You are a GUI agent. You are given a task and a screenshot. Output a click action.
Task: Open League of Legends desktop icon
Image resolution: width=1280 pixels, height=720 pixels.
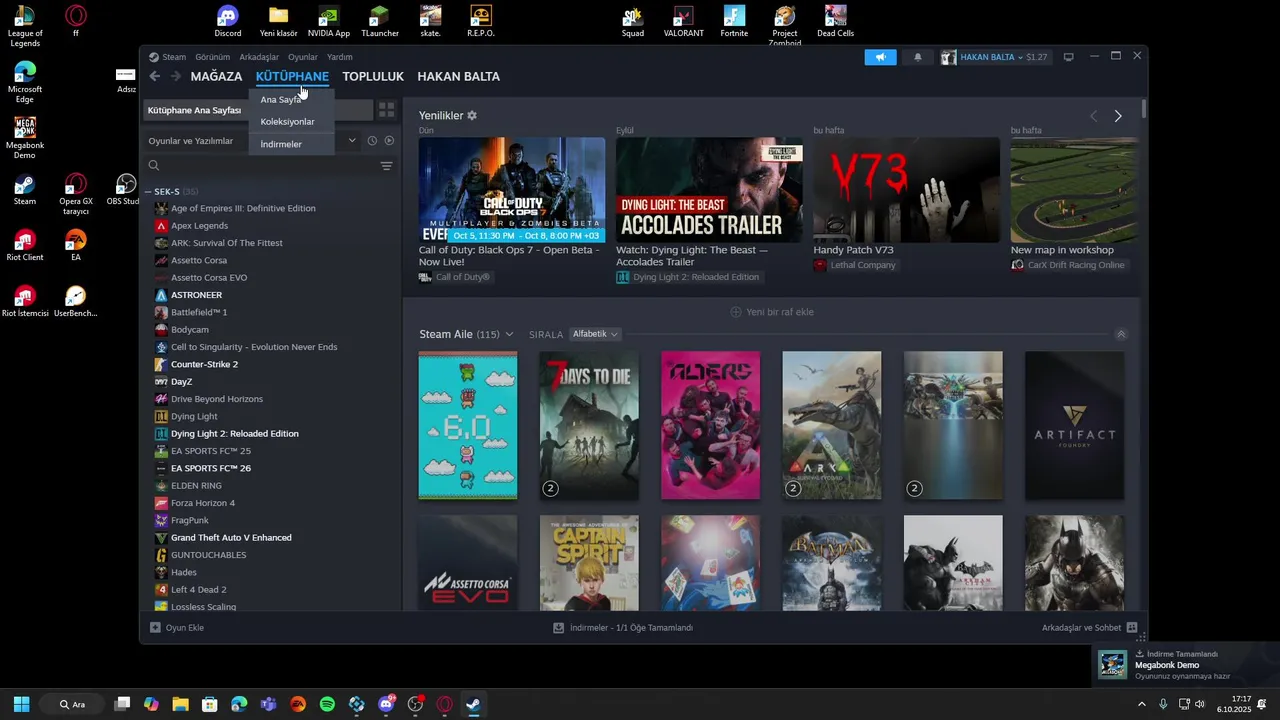coord(25,25)
